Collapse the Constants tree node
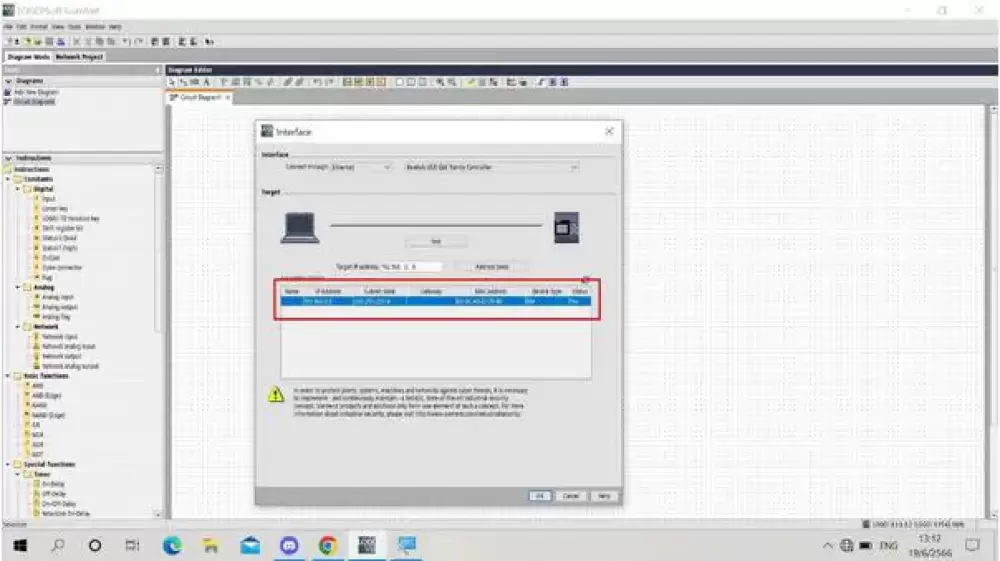This screenshot has width=1000, height=561. [8, 179]
